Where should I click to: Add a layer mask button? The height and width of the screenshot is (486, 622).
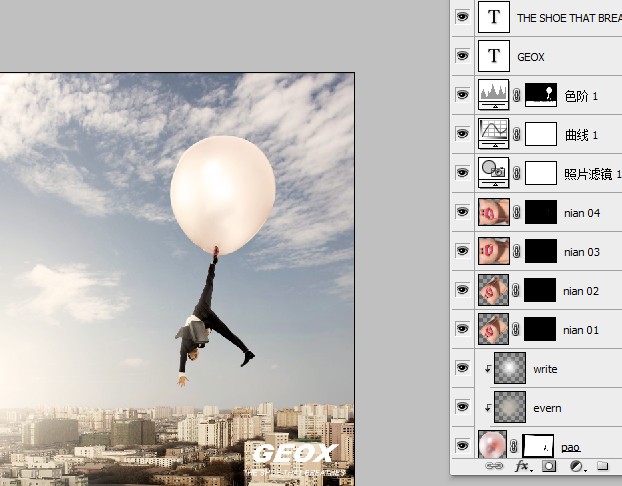(x=549, y=466)
